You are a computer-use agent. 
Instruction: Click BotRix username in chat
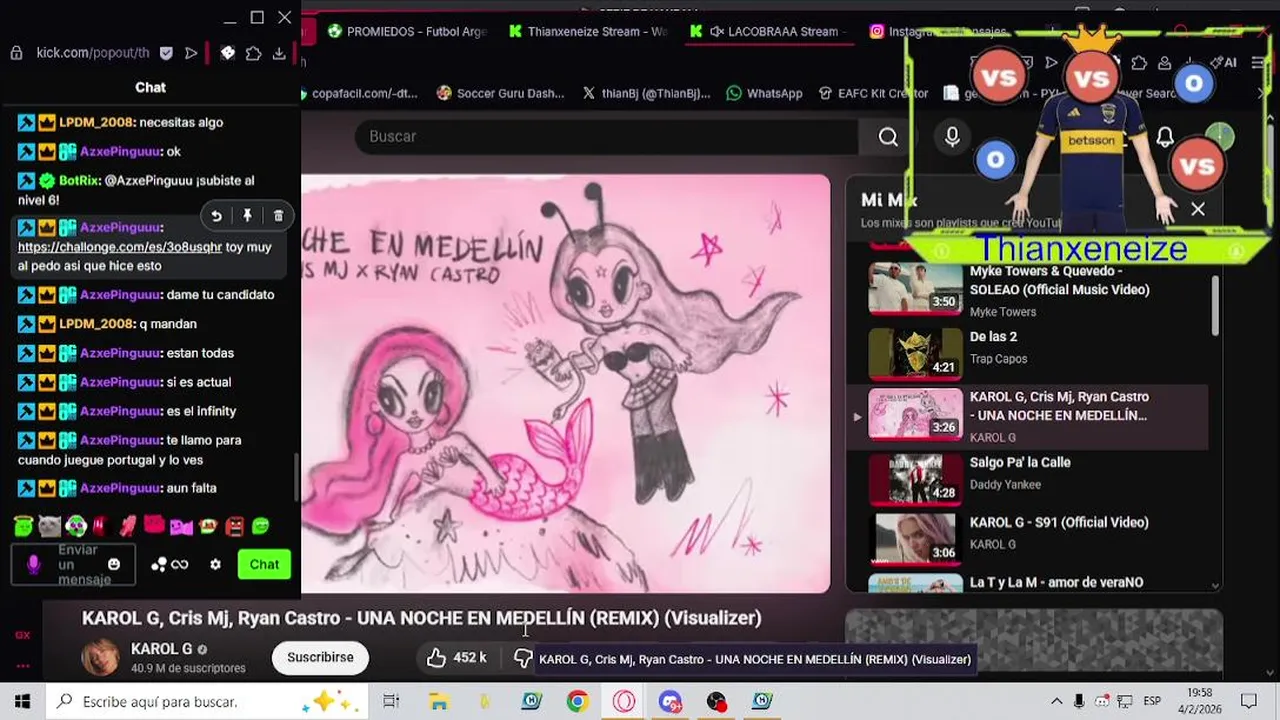point(80,181)
